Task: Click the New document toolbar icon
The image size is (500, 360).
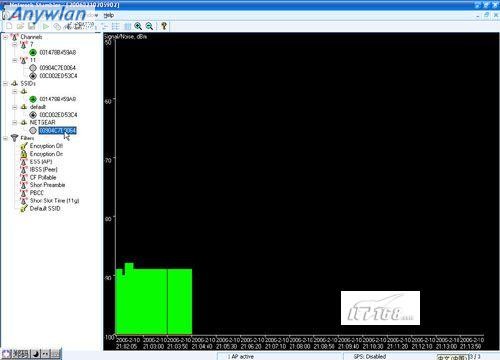Action: tap(9, 26)
